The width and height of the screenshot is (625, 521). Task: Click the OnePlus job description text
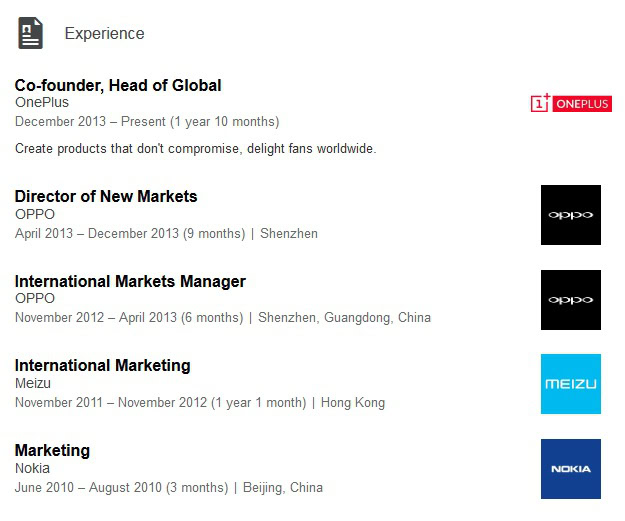195,149
